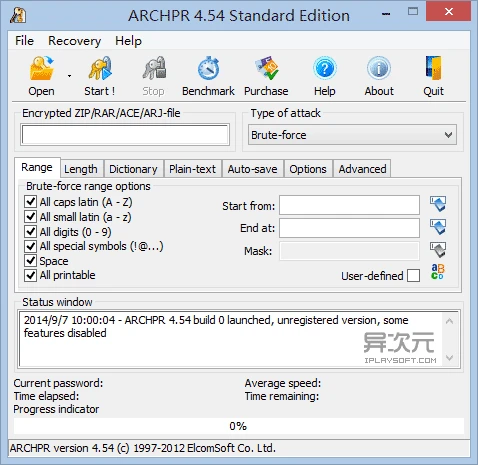478x465 pixels.
Task: Click the Status window scroll down arrow
Action: point(449,358)
